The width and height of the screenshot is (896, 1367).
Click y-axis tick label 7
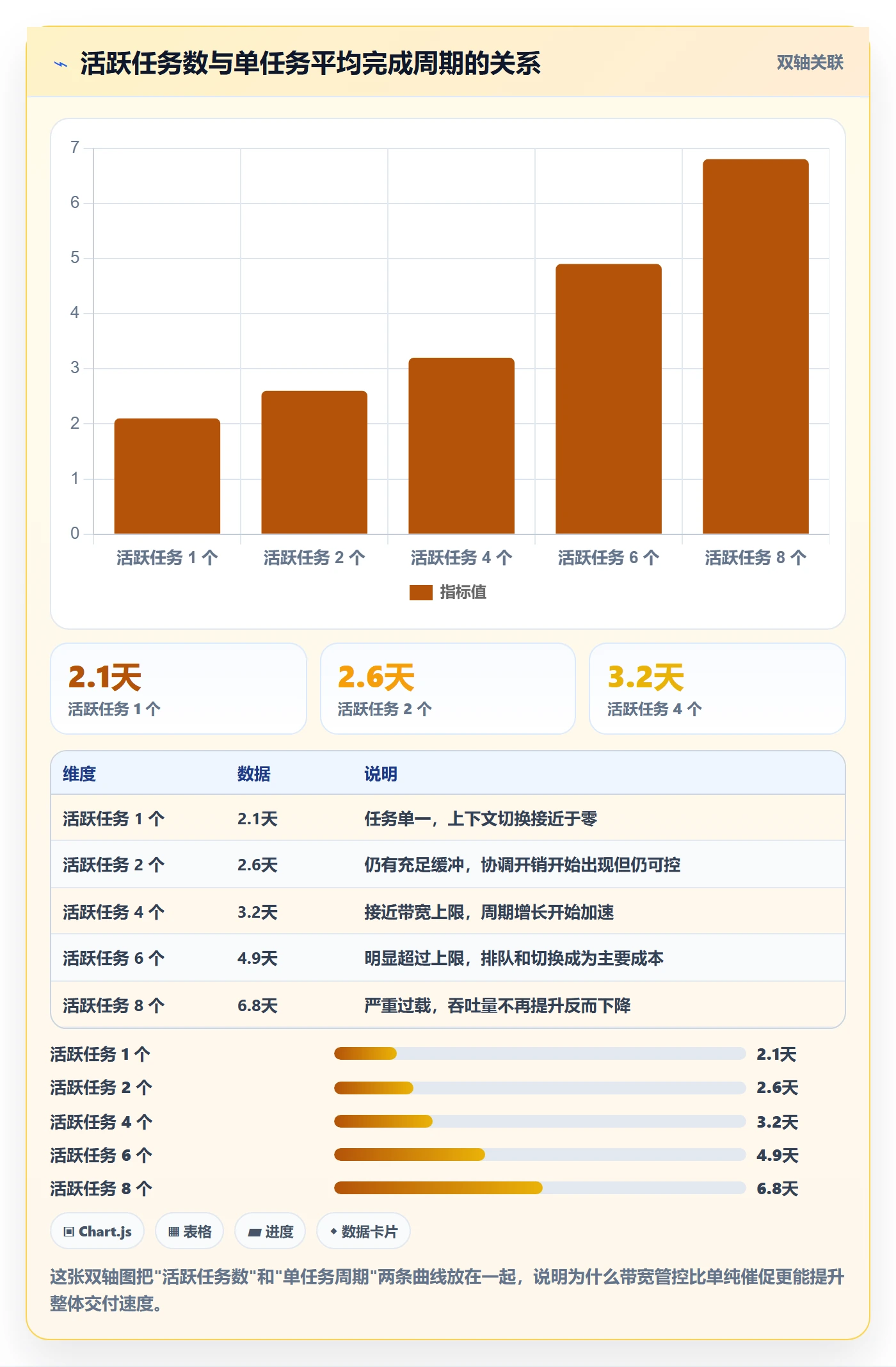[75, 148]
